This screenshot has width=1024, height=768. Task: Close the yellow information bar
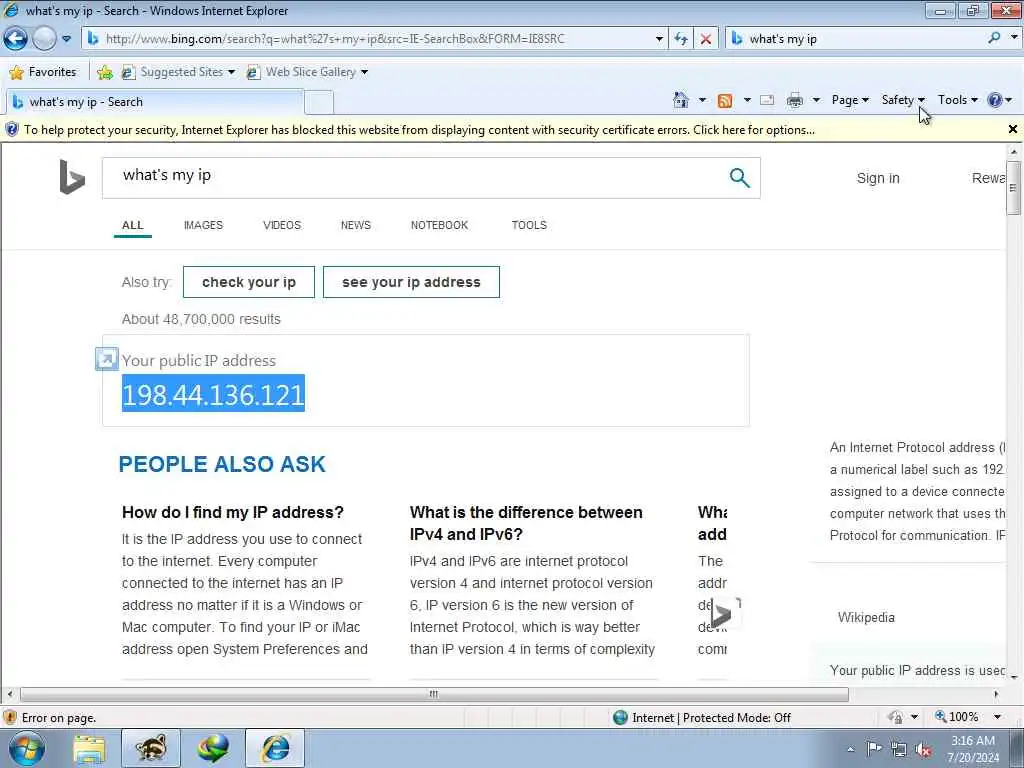[x=1012, y=129]
